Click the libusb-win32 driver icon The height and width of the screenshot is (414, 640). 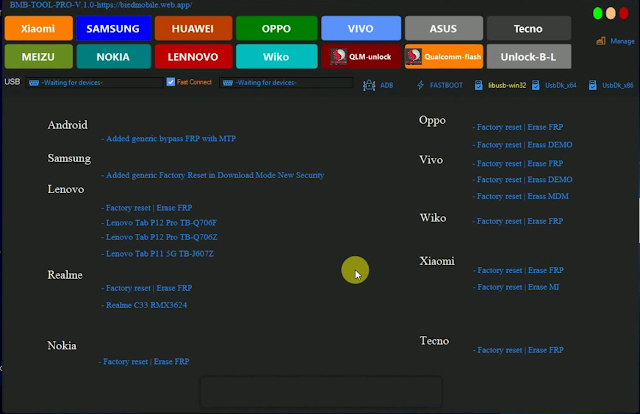click(478, 85)
